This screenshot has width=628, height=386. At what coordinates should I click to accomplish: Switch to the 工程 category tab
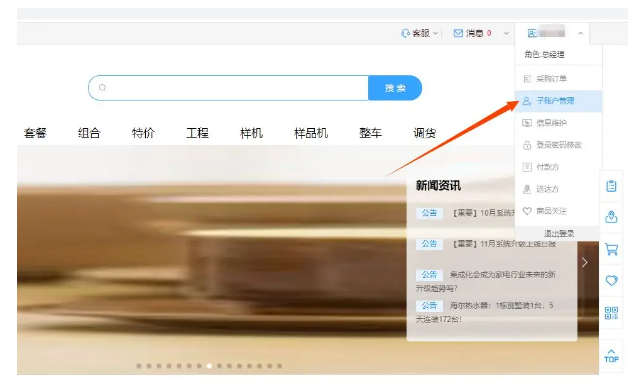197,133
